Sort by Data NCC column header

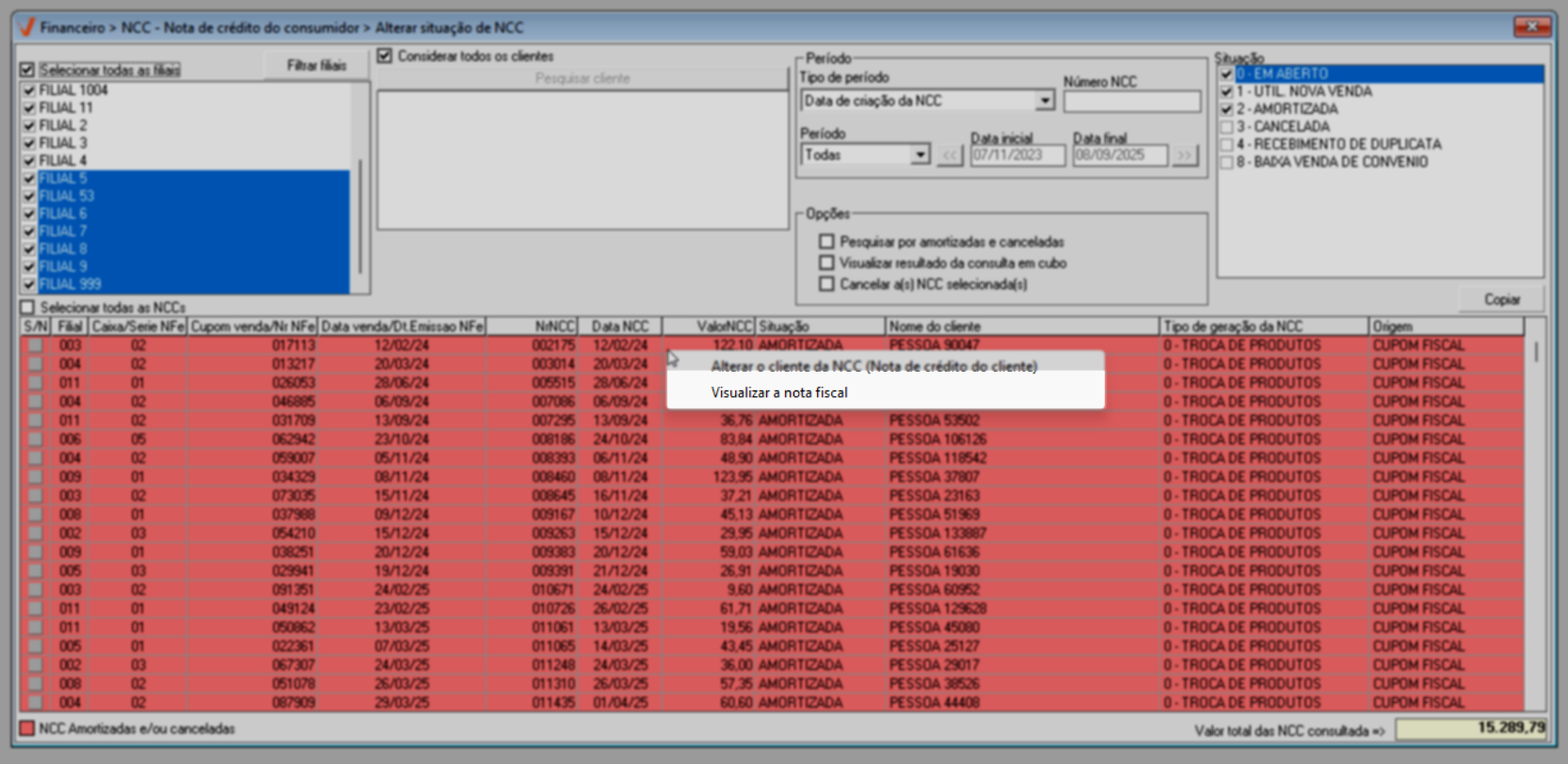point(619,326)
